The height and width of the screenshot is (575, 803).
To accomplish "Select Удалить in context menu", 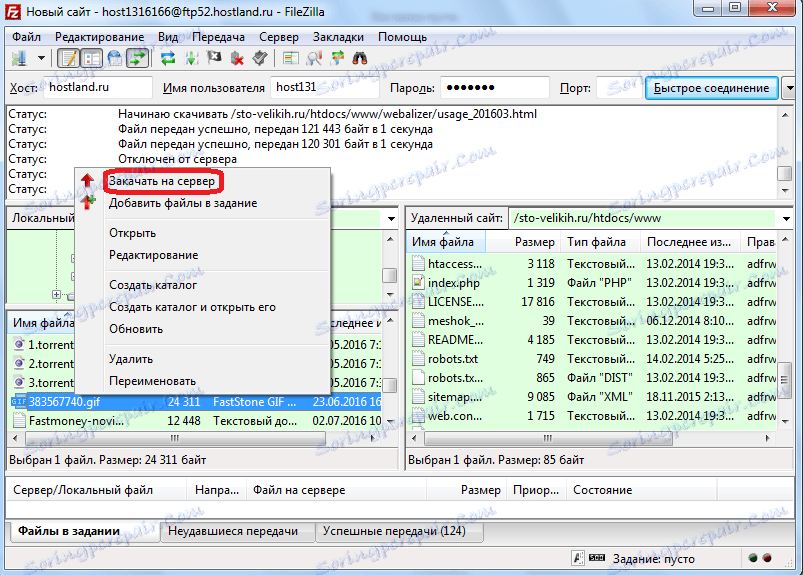I will (x=131, y=359).
